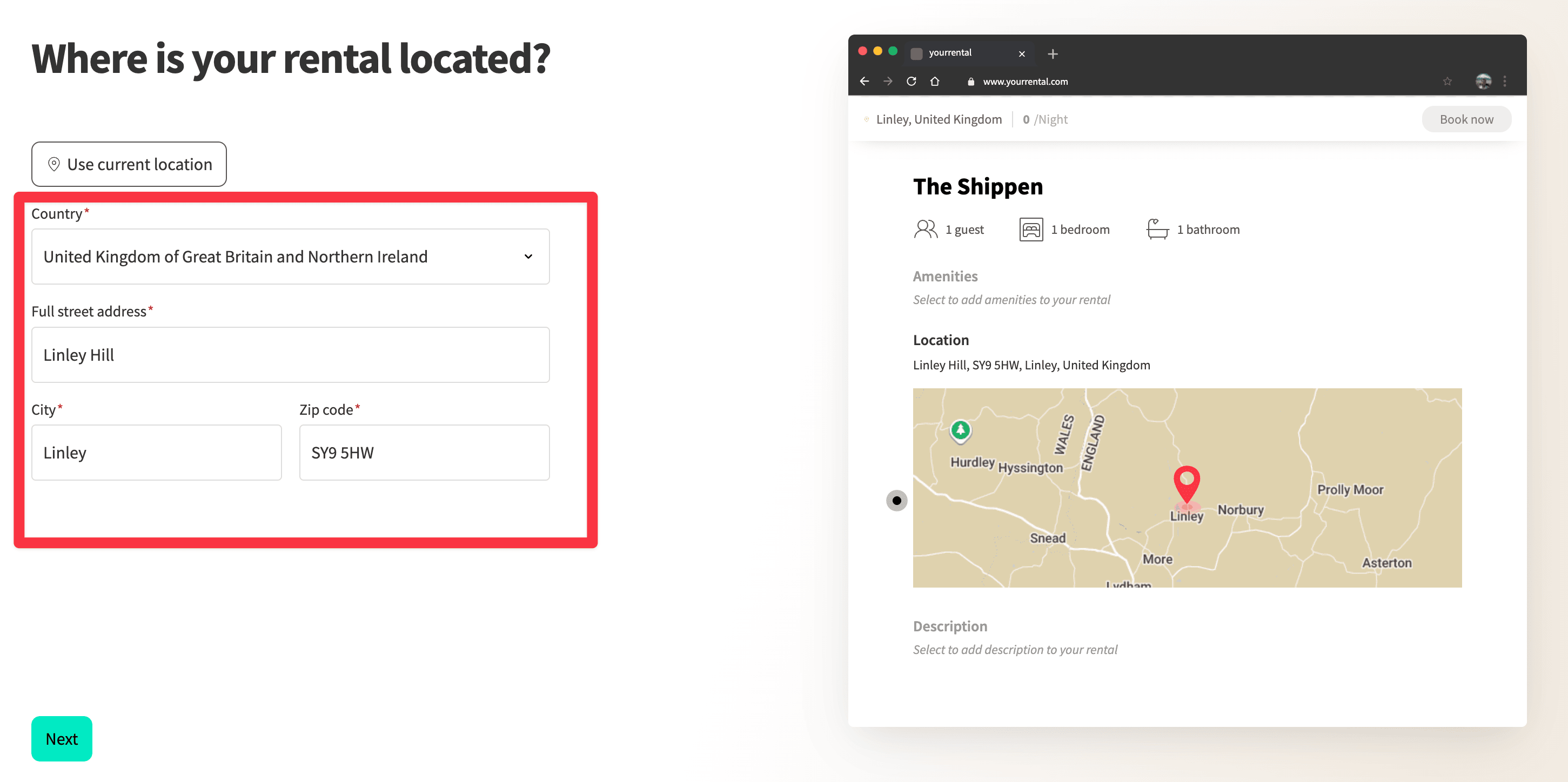Select the bedroom icon under The Shippen
Viewport: 1568px width, 782px height.
(x=1030, y=229)
